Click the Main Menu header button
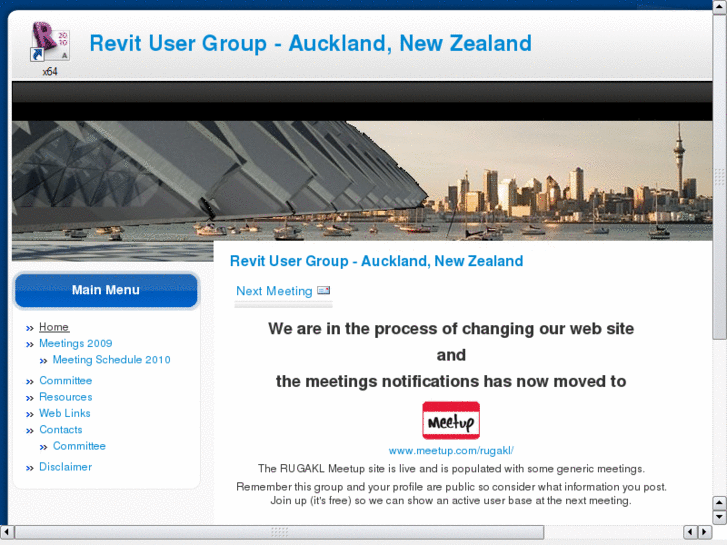Viewport: 727px width, 545px height. 106,290
